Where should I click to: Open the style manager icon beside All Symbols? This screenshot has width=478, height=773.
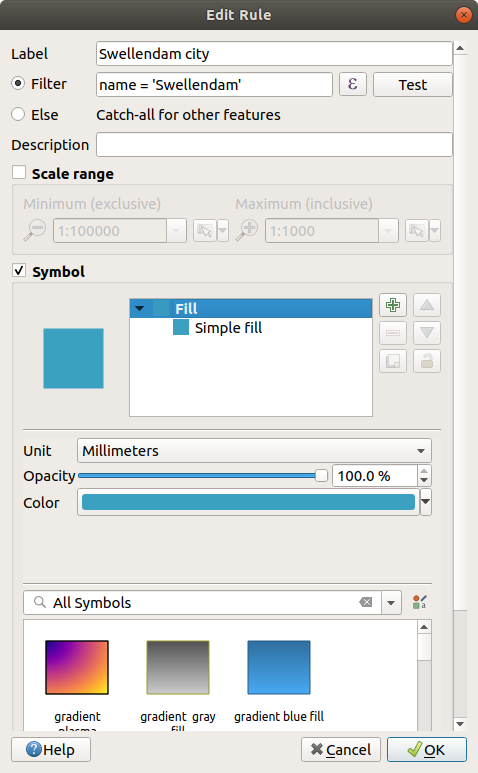[x=419, y=602]
